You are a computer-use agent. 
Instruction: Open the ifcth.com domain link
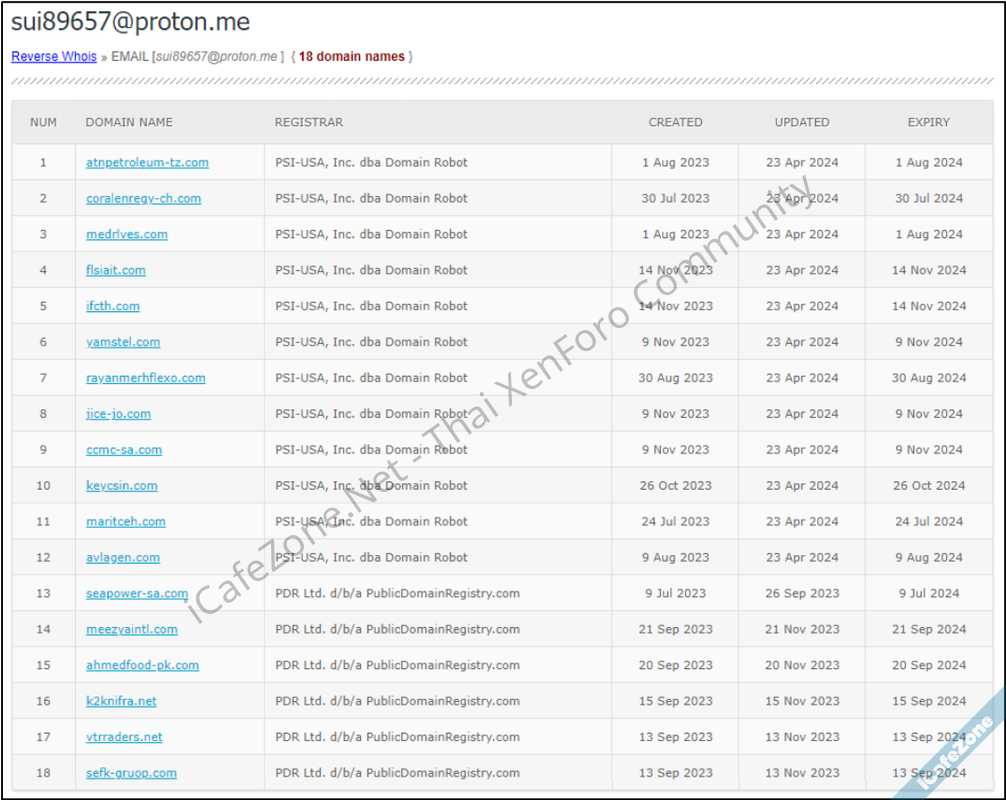pos(112,306)
